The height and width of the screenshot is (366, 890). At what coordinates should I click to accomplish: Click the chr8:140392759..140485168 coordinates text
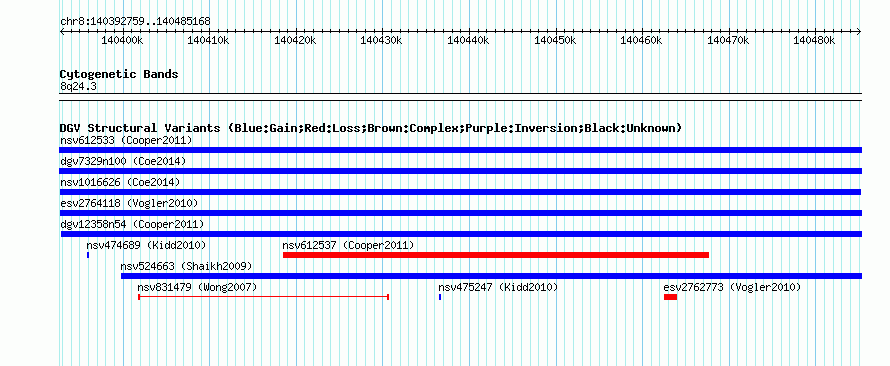(x=135, y=21)
